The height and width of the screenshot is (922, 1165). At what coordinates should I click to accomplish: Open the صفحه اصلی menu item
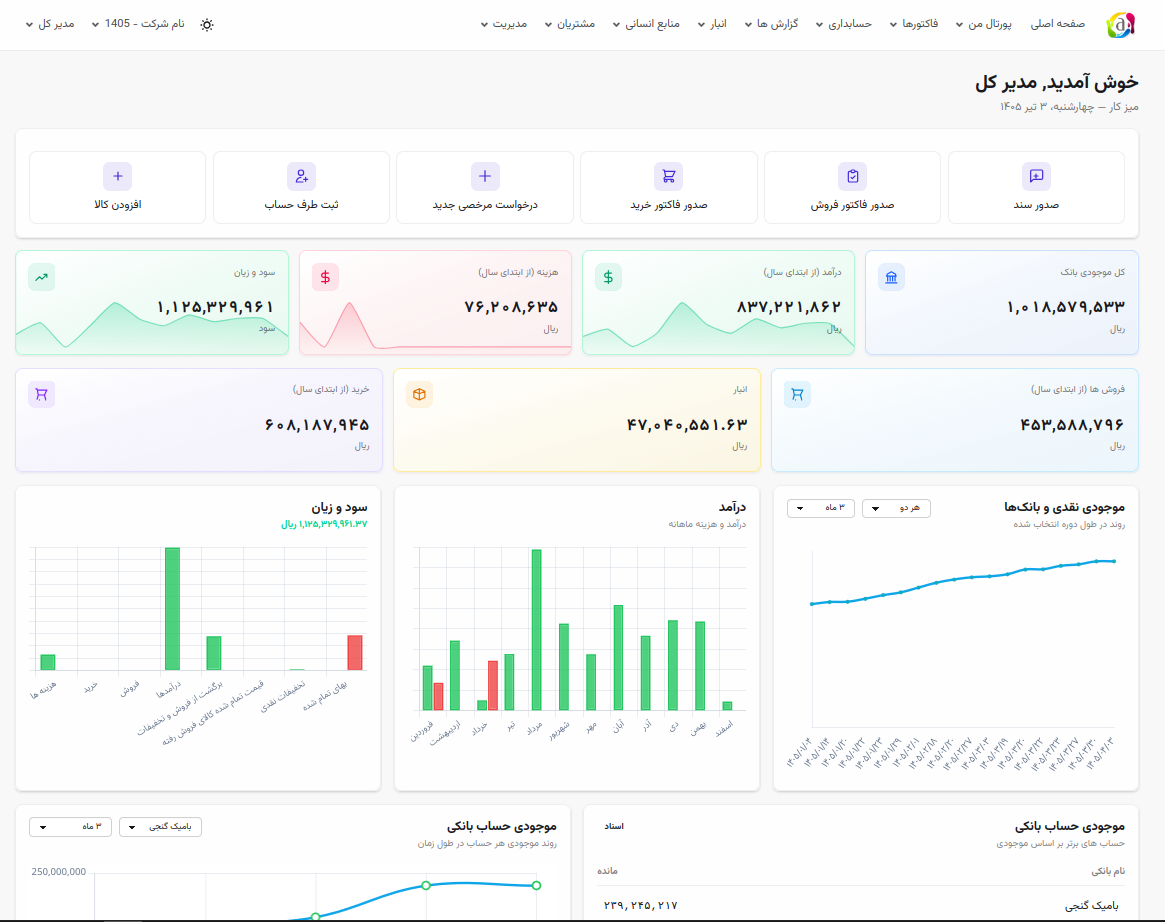1057,24
